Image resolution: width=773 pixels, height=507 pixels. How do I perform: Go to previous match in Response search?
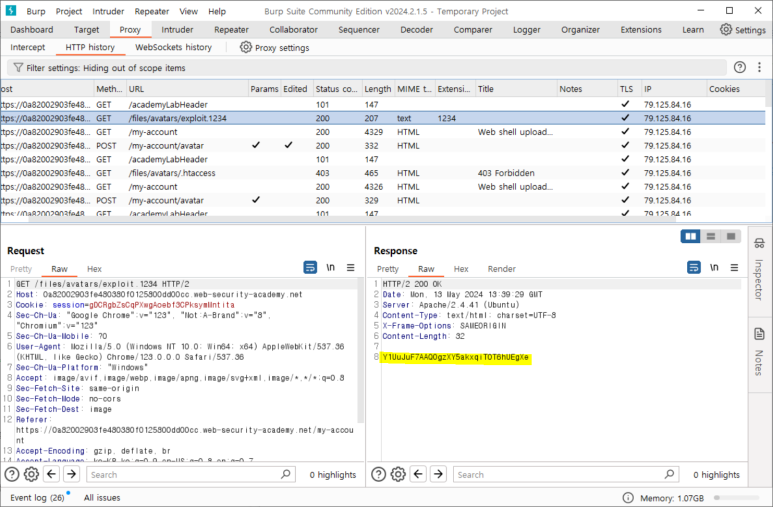click(418, 474)
